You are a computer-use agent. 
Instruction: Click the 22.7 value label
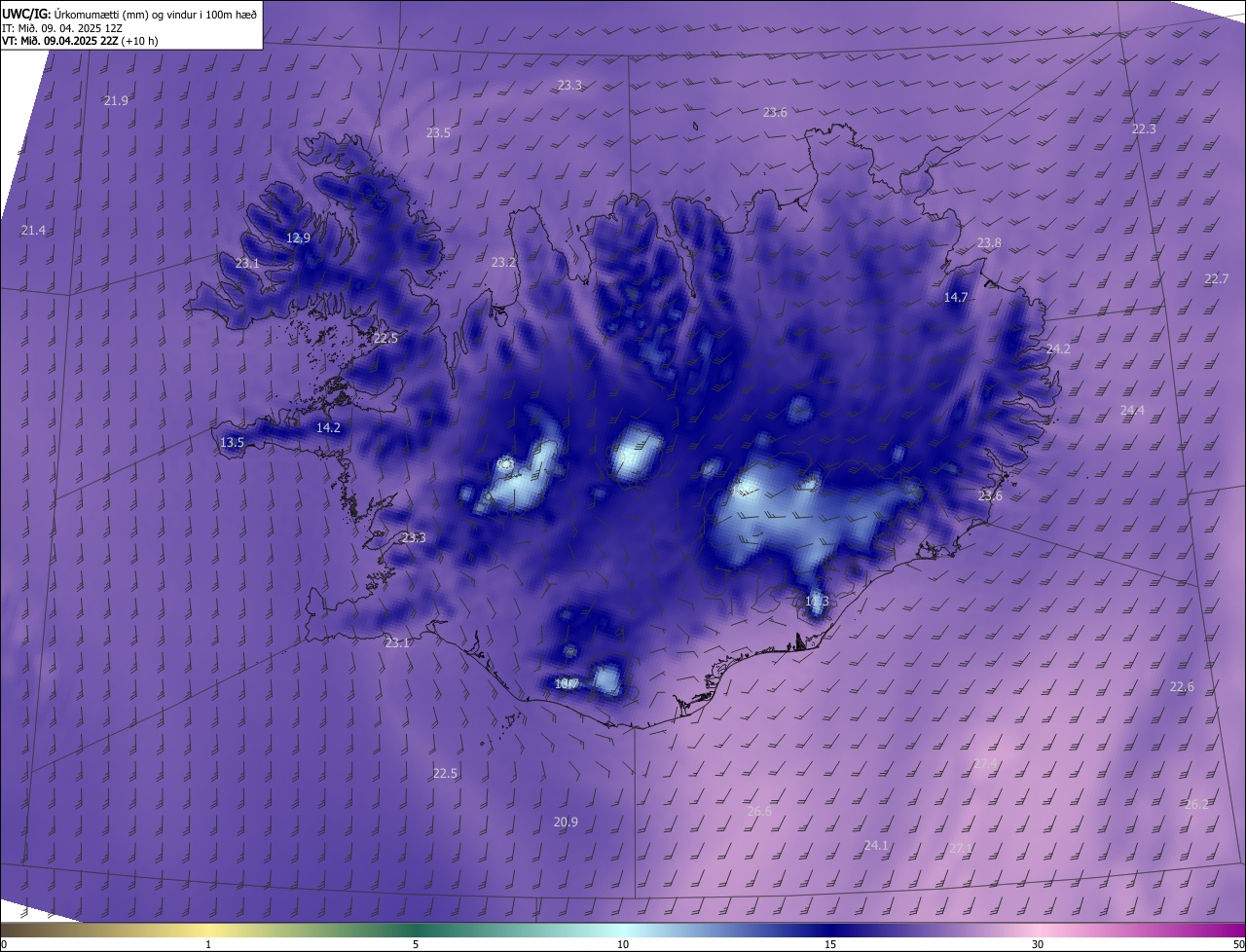(1217, 278)
